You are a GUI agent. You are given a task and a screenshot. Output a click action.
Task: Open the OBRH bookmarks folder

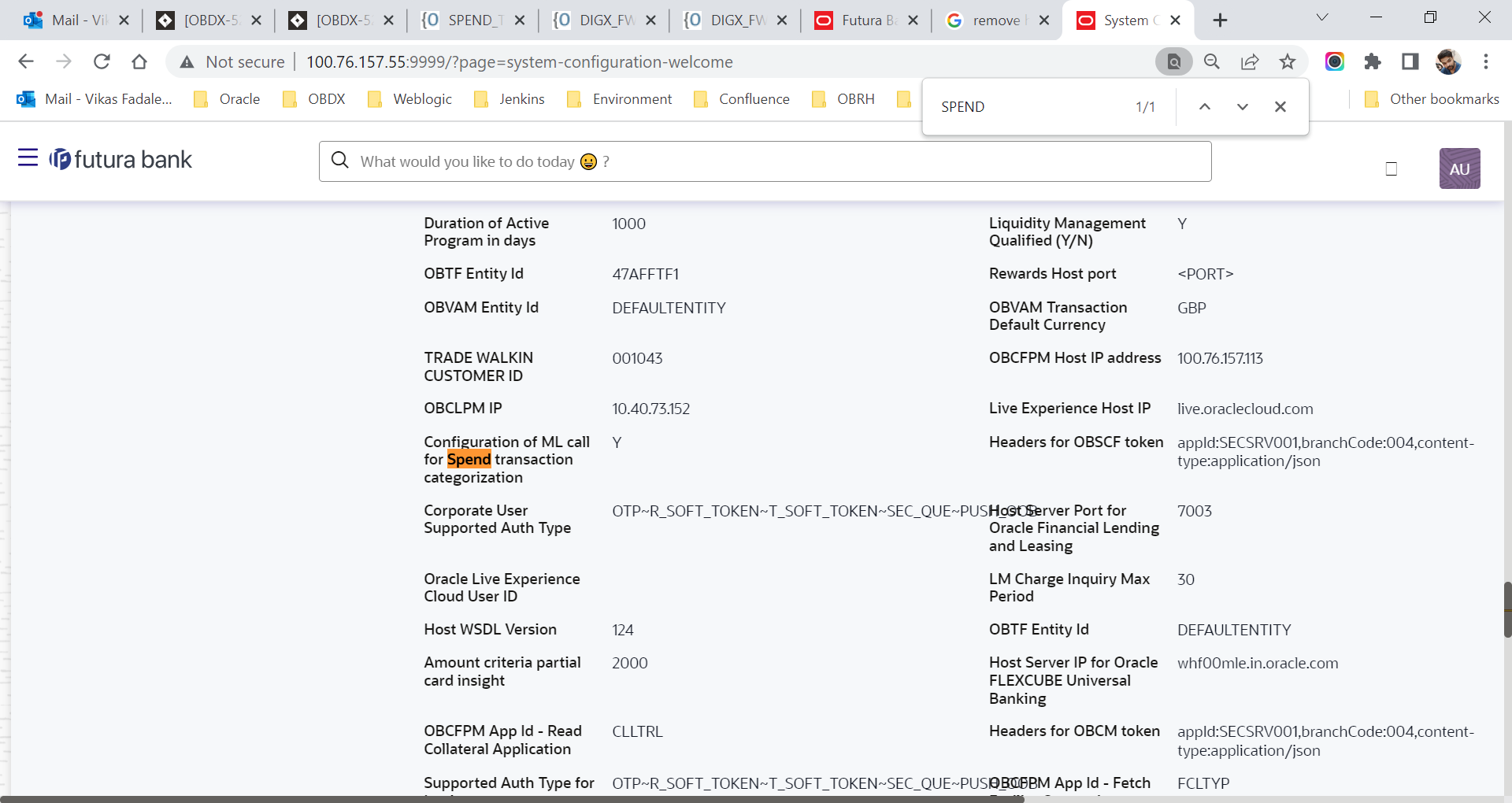click(843, 98)
